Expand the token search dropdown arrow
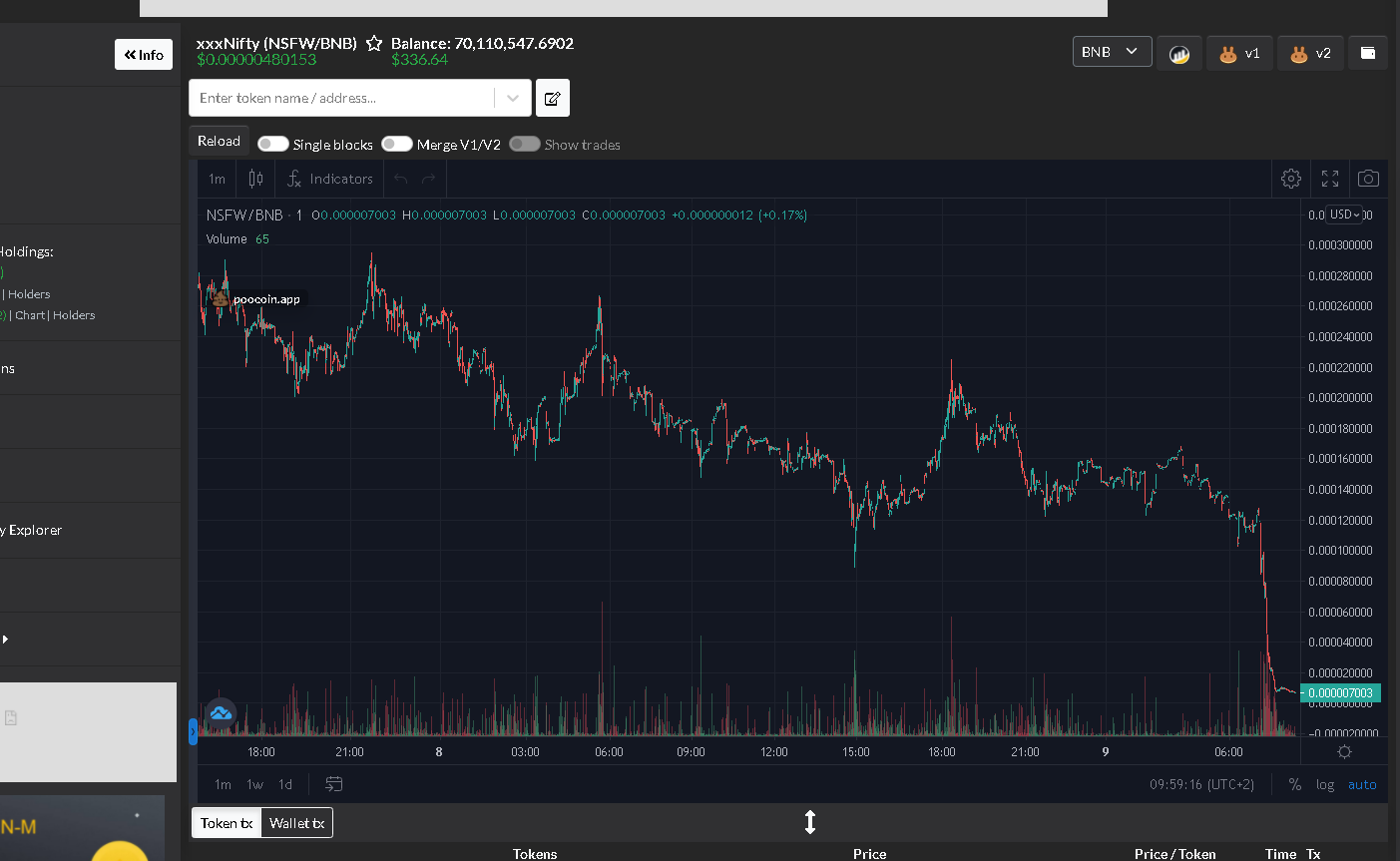Screen dimensions: 1400x861 [x=513, y=98]
